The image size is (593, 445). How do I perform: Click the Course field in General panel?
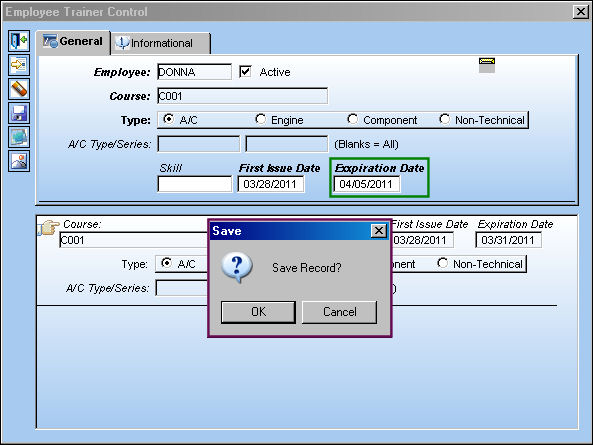(x=242, y=96)
